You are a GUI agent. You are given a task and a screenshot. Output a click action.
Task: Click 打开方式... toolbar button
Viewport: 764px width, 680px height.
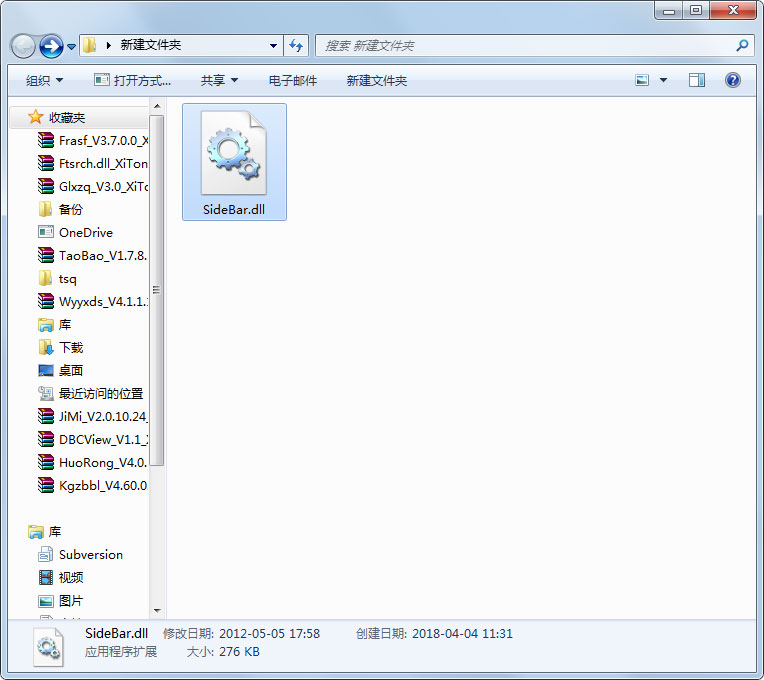pos(133,80)
